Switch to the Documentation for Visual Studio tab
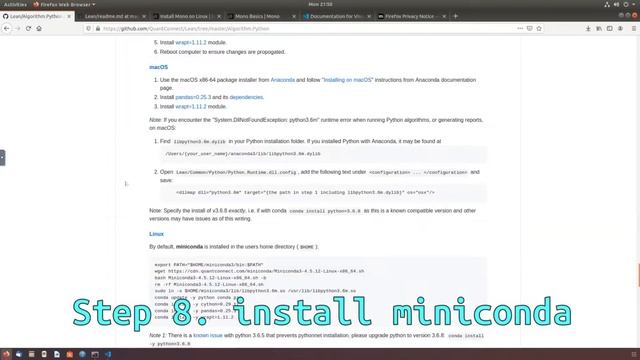This screenshot has height=360, width=640. (x=337, y=16)
